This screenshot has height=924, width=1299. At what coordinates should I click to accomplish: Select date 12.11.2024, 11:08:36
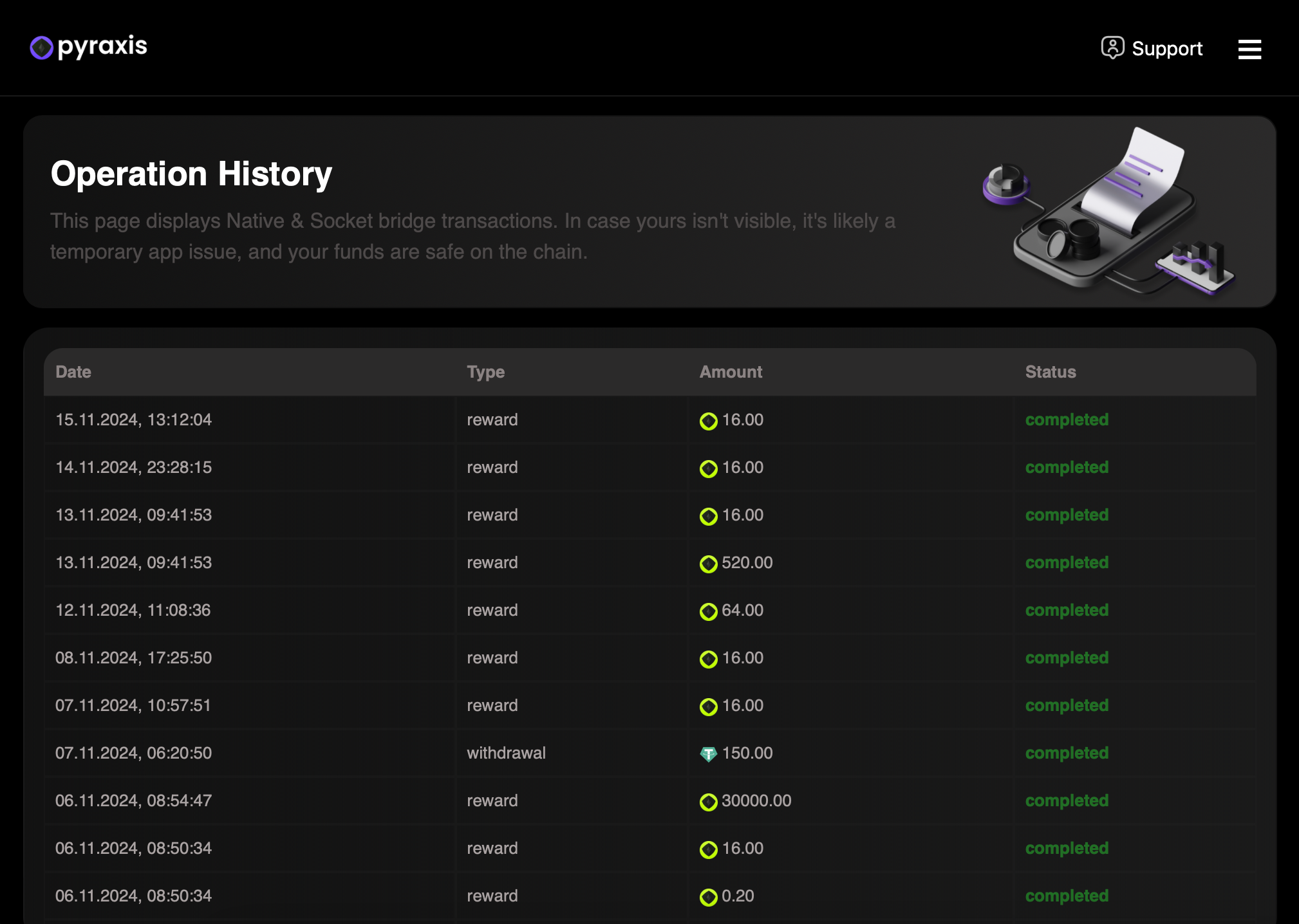click(x=133, y=610)
